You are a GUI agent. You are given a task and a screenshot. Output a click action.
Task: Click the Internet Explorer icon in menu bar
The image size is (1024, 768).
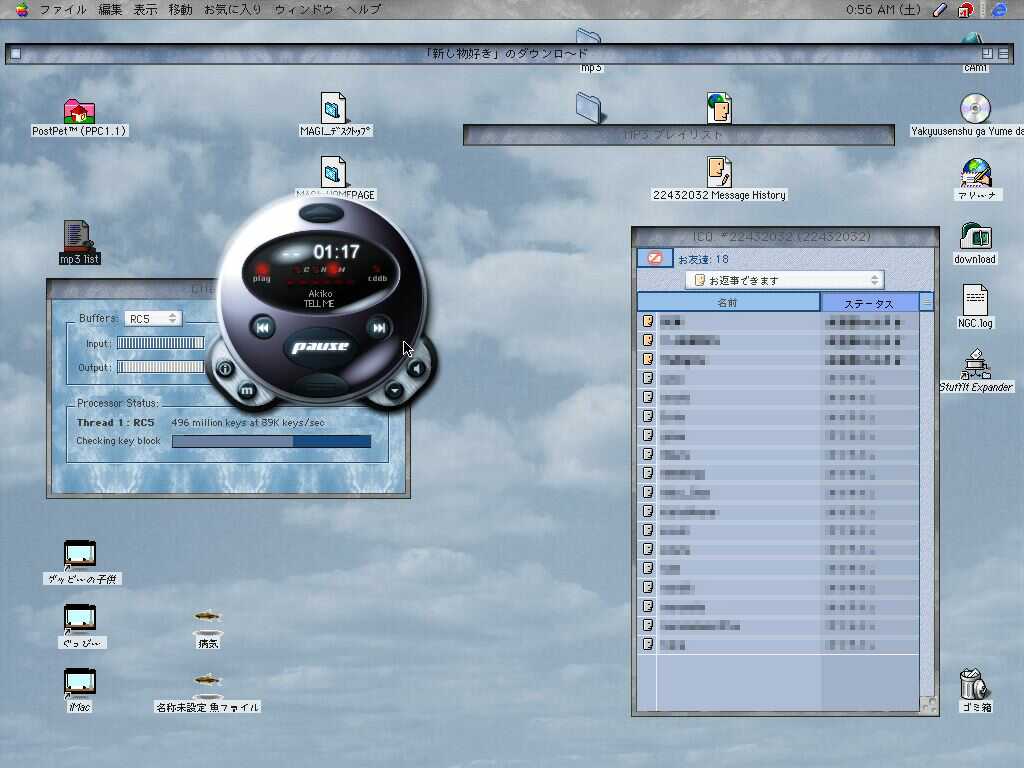(999, 9)
